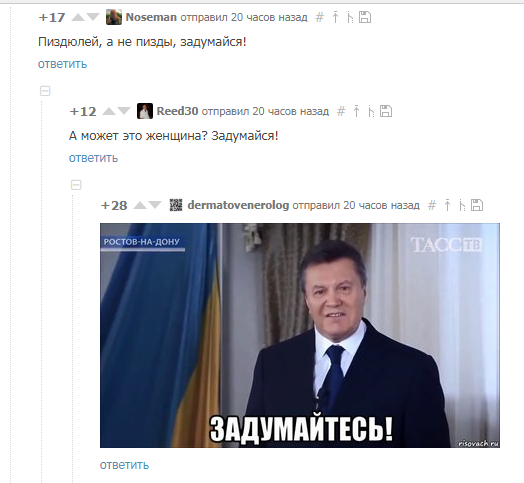Open Noseman's user profile name
524x483 pixels.
coord(151,17)
